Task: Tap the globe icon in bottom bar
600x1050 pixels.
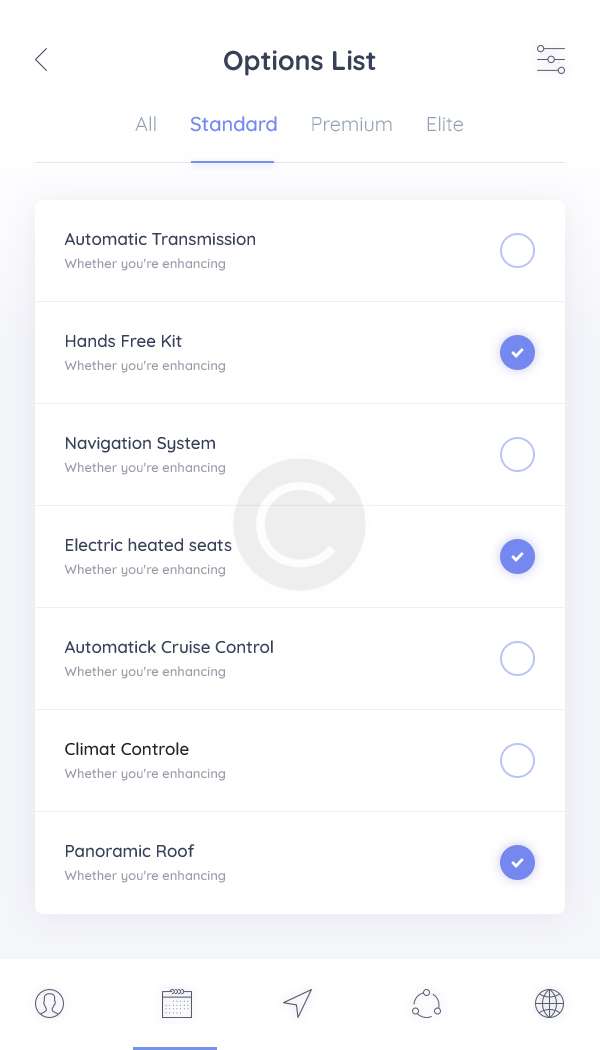Action: [x=549, y=1003]
